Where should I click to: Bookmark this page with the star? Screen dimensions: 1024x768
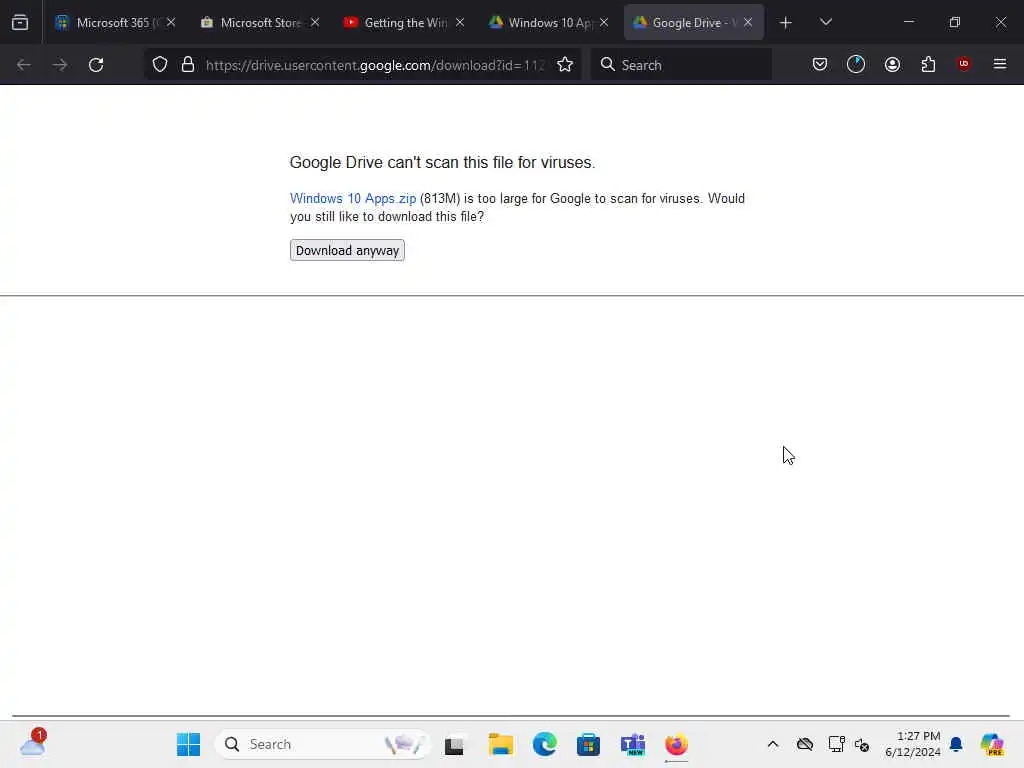coord(565,65)
